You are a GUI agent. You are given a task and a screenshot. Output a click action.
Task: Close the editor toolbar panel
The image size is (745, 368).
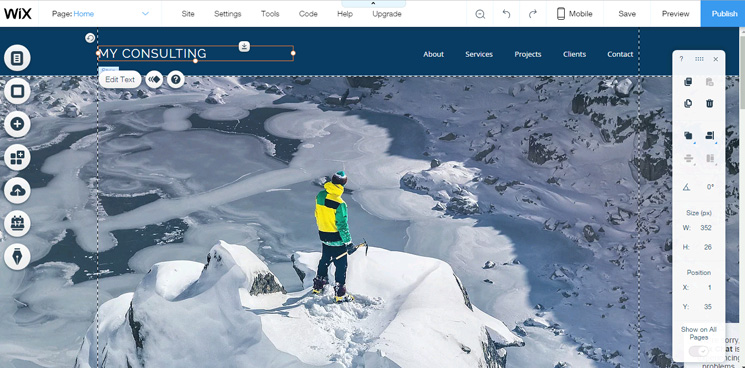pos(716,59)
